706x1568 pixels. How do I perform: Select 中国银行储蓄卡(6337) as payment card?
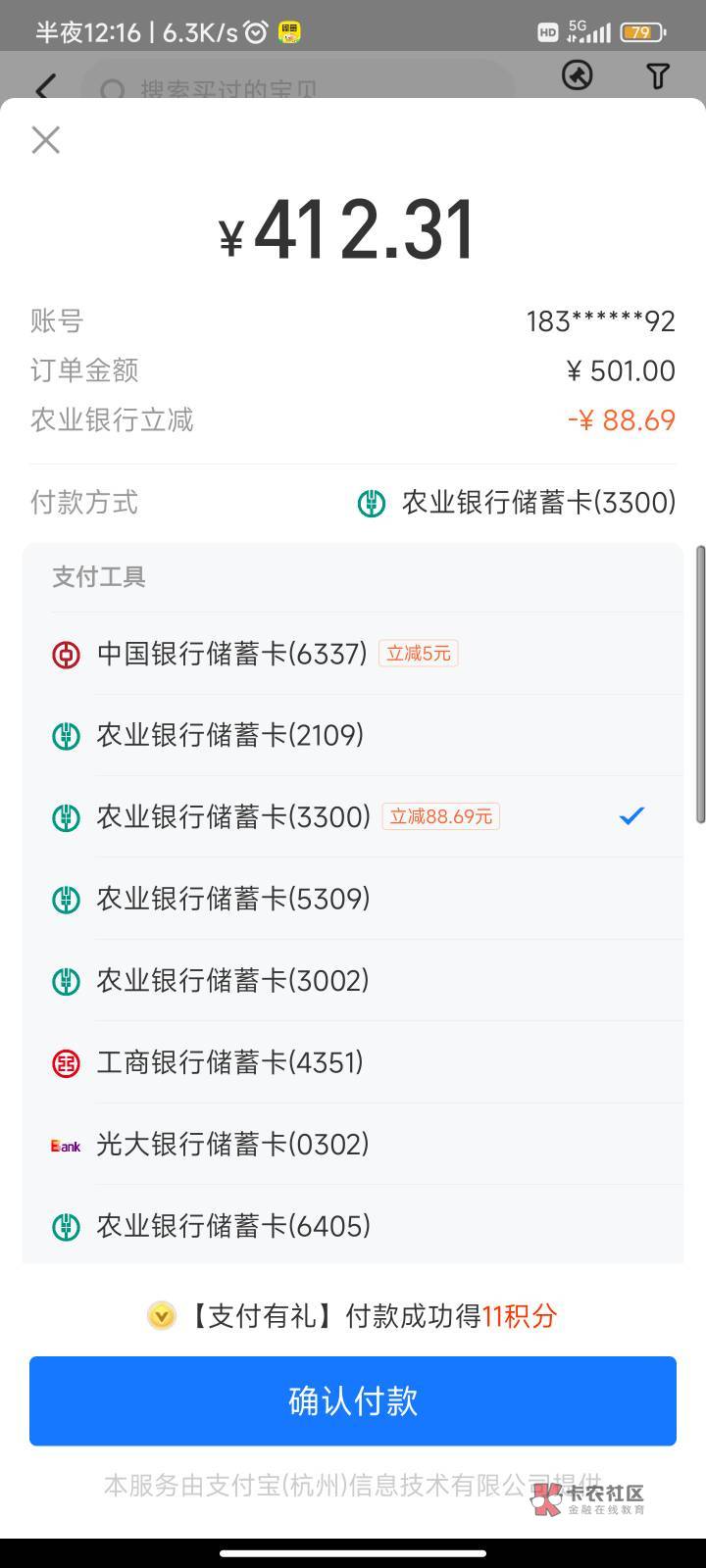[x=231, y=654]
